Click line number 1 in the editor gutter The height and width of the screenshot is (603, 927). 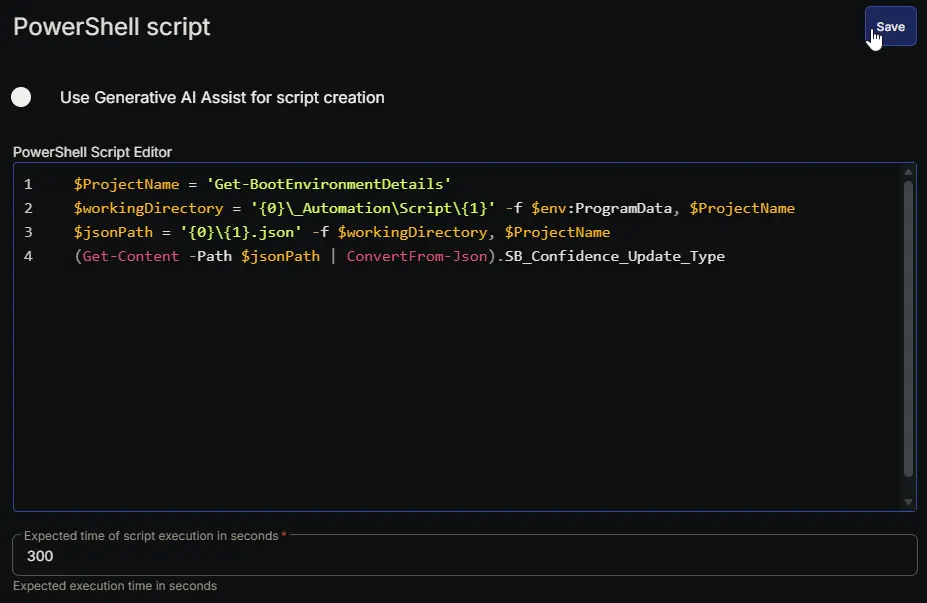(x=28, y=184)
